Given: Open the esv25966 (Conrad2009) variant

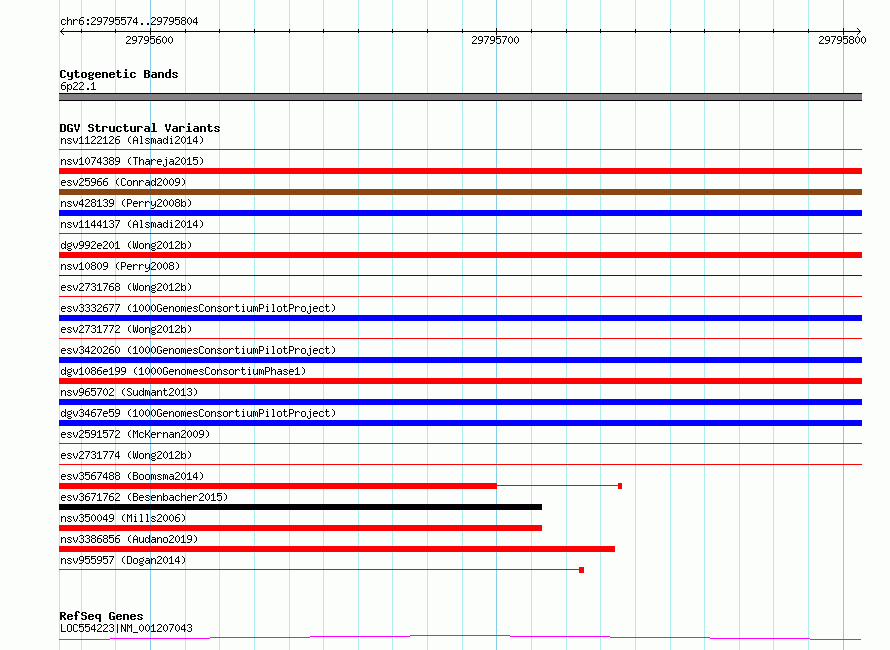Looking at the screenshot, I should [x=123, y=182].
